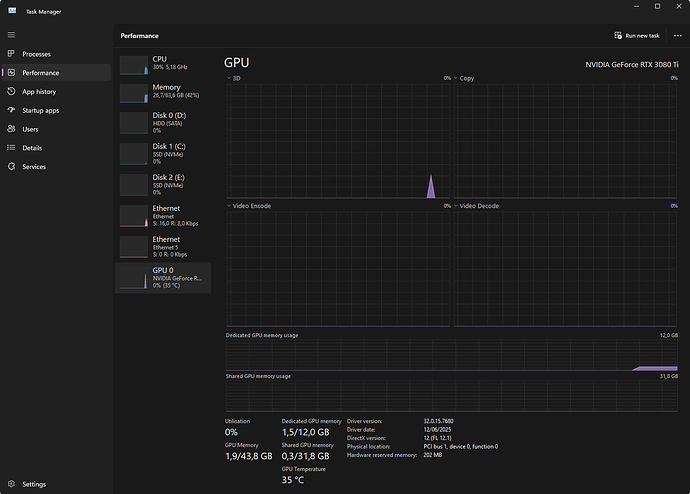
Task: Minimize the Task Manager window
Action: click(x=636, y=6)
